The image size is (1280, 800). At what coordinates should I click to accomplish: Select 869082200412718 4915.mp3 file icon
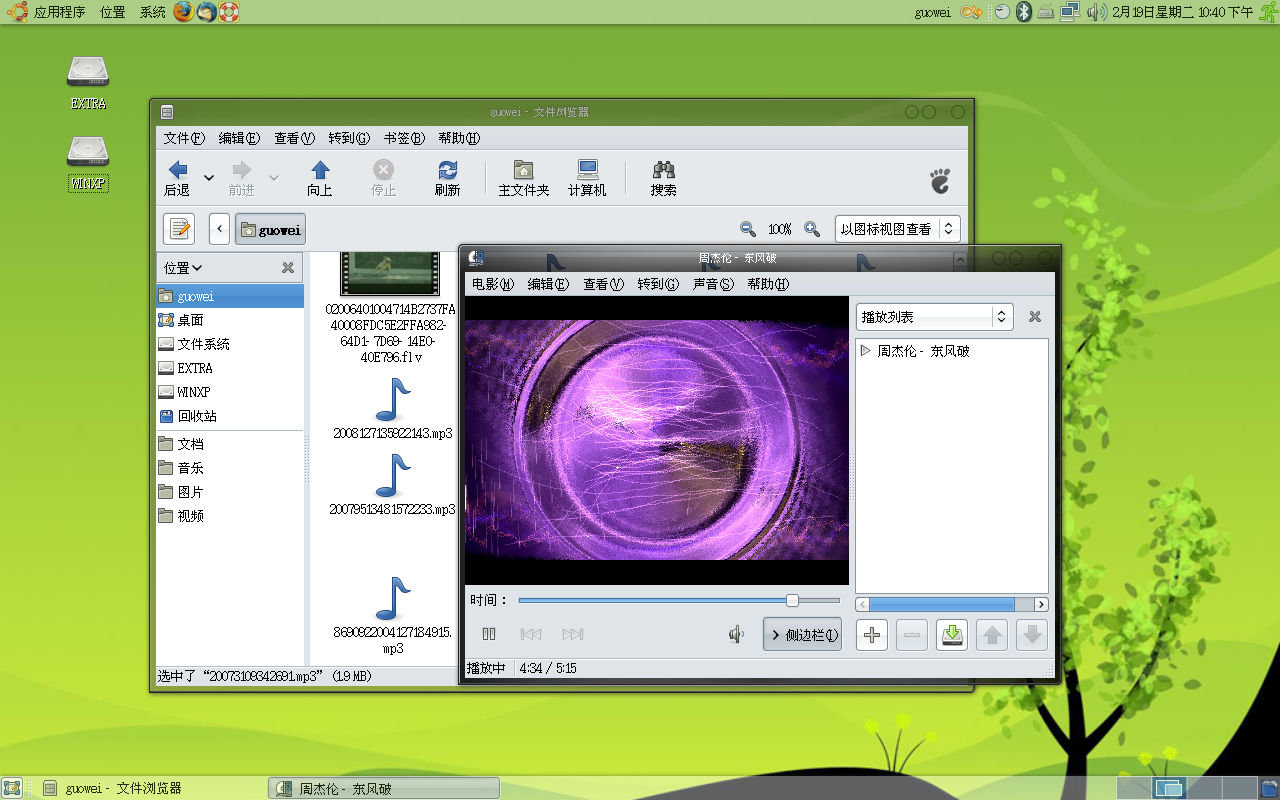(x=393, y=599)
